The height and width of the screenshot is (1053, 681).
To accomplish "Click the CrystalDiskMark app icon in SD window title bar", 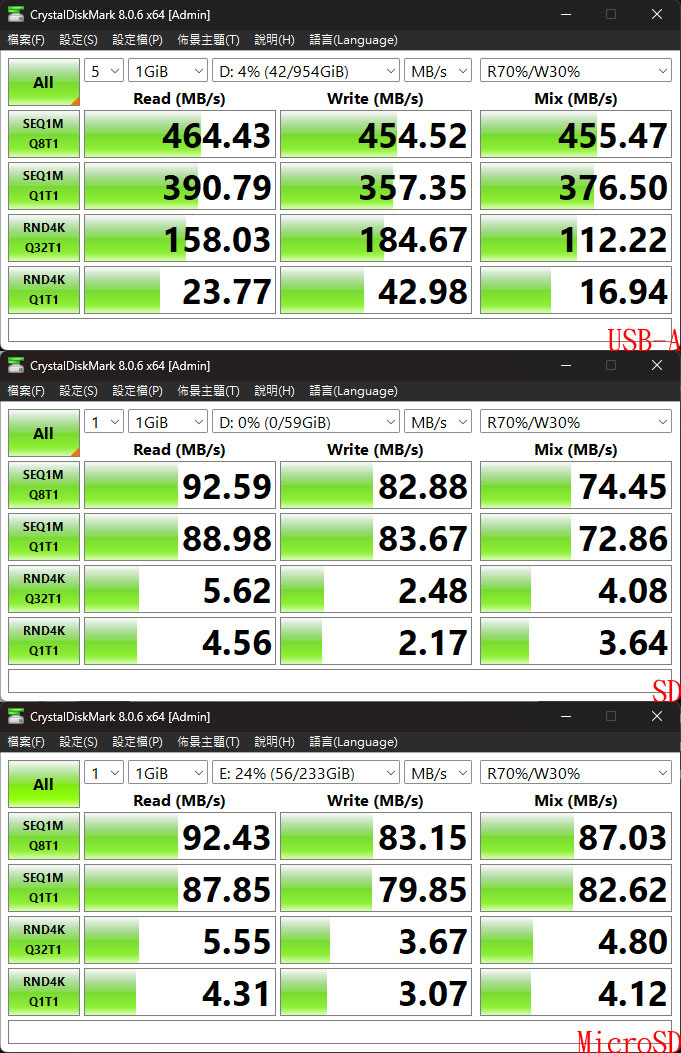I will (15, 365).
